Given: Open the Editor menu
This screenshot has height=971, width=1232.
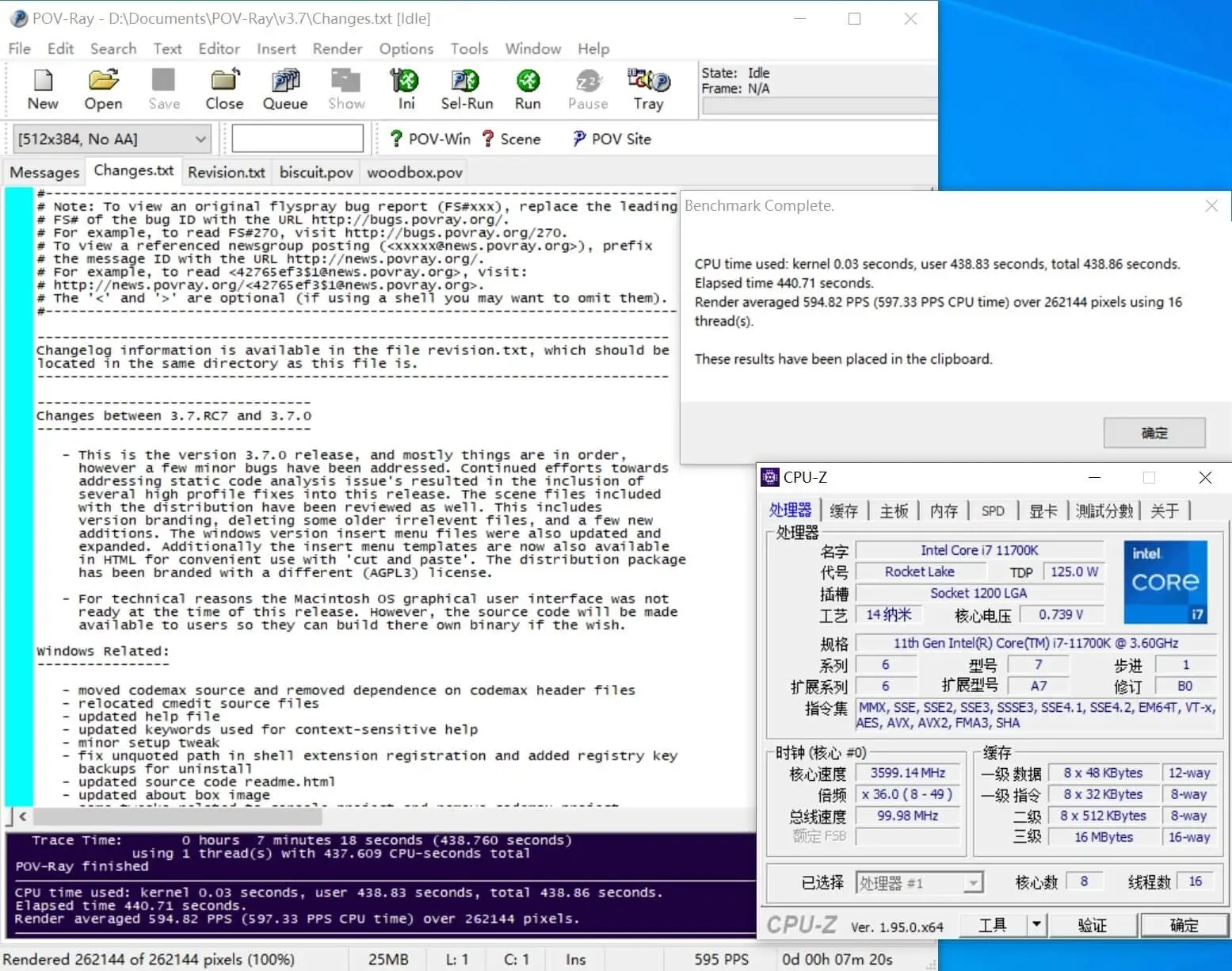Looking at the screenshot, I should pyautogui.click(x=219, y=48).
